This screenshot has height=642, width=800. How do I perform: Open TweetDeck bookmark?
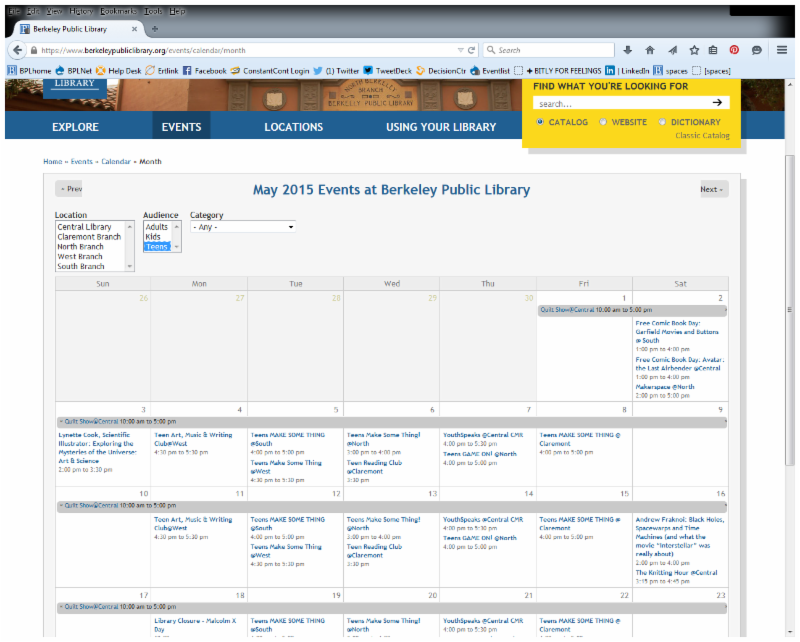point(387,71)
